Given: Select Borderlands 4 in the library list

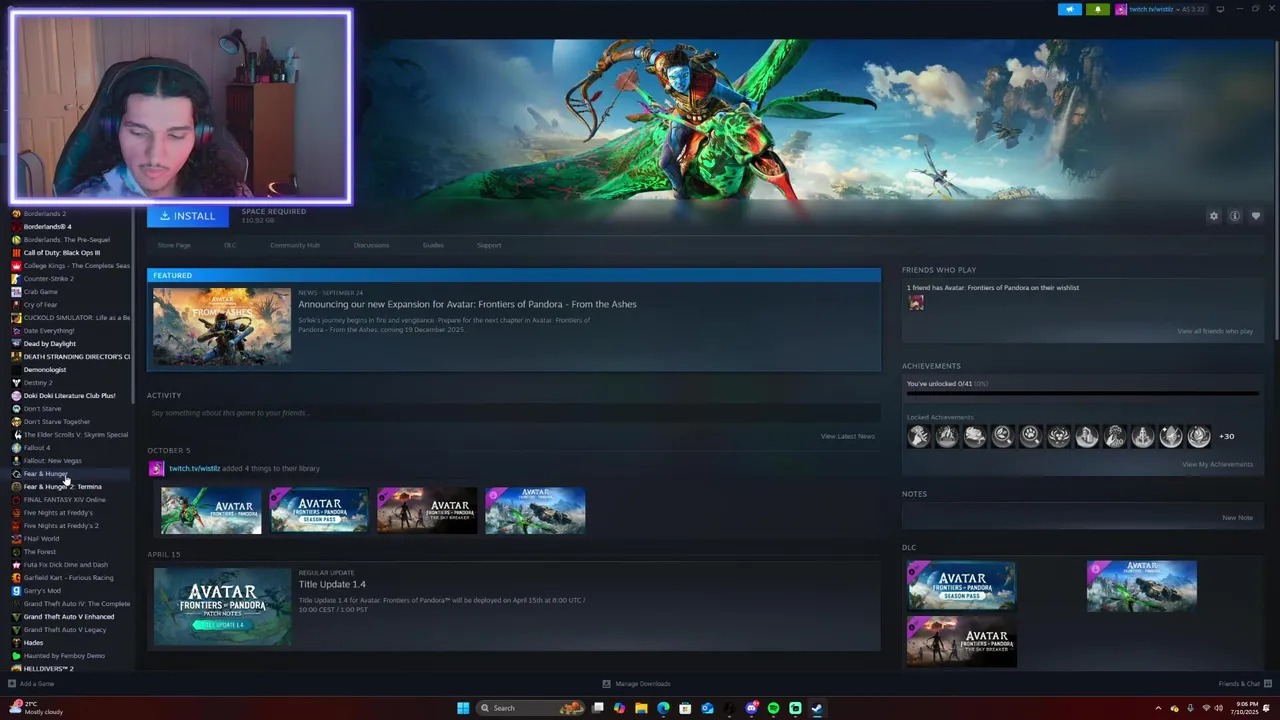Looking at the screenshot, I should 47,227.
